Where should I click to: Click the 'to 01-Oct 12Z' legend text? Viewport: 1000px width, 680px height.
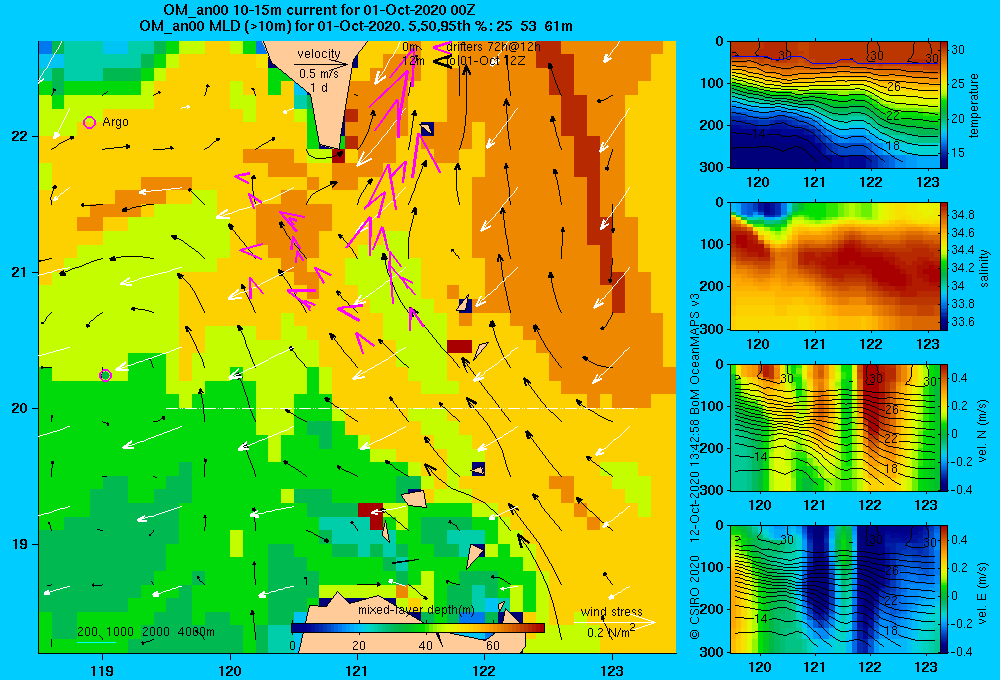[486, 61]
